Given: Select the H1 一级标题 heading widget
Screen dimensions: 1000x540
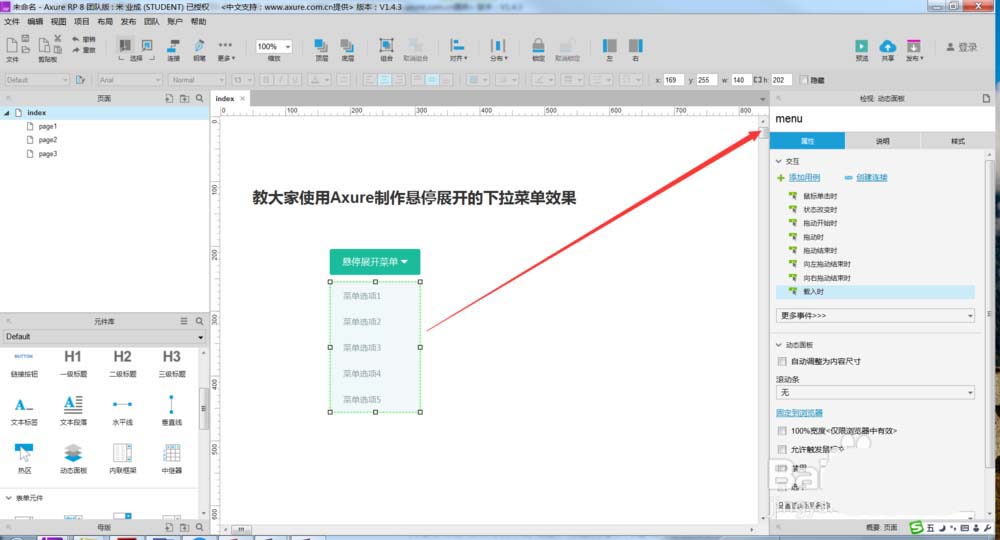Looking at the screenshot, I should 73,363.
